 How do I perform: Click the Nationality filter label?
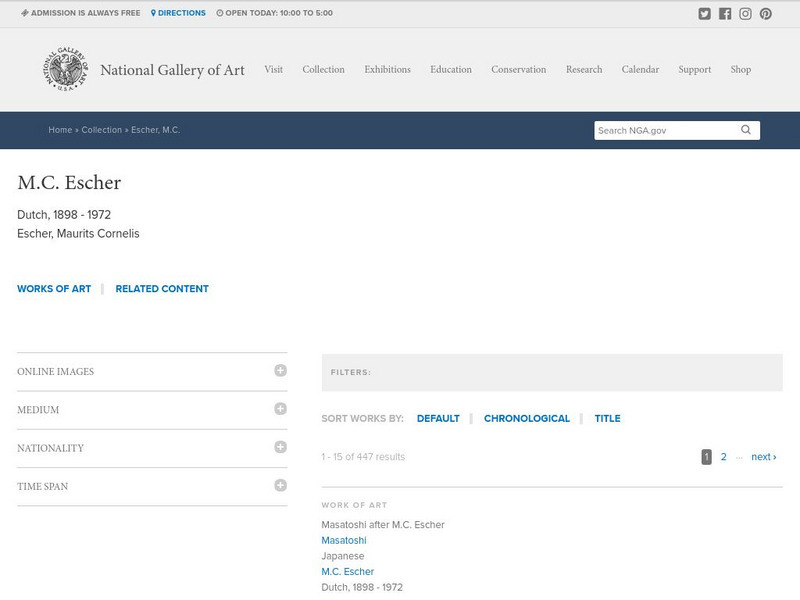50,448
